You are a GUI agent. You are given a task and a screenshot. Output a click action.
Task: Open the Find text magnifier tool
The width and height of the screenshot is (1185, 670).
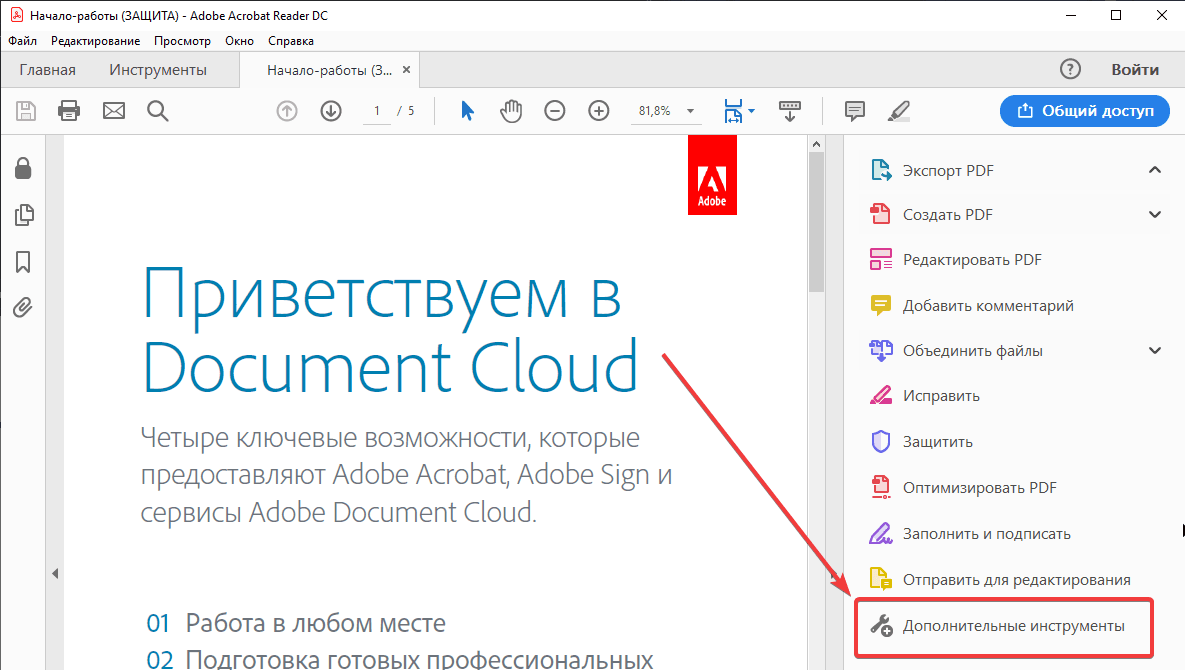click(x=157, y=110)
